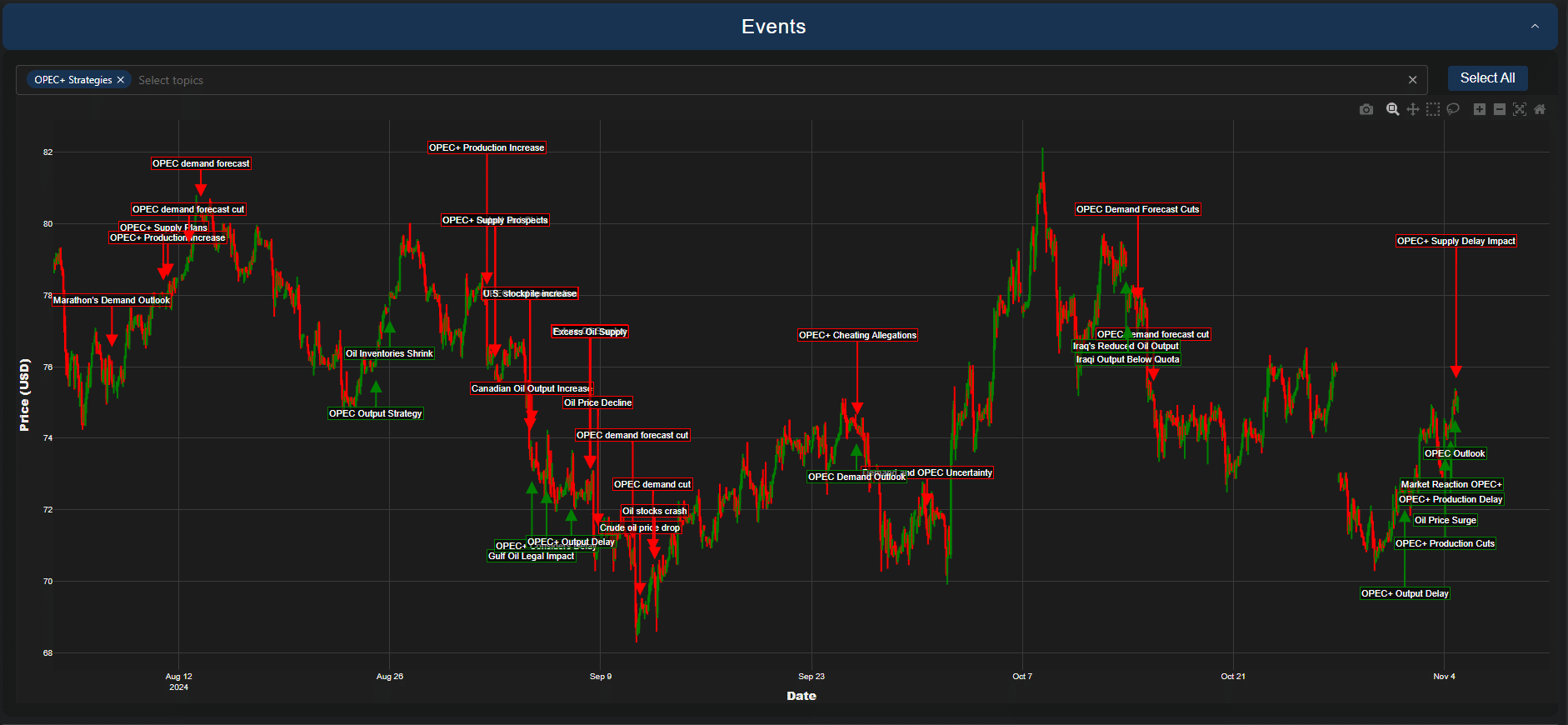The width and height of the screenshot is (1568, 725).
Task: Click the OPEC demand cut annotation
Action: 652,484
